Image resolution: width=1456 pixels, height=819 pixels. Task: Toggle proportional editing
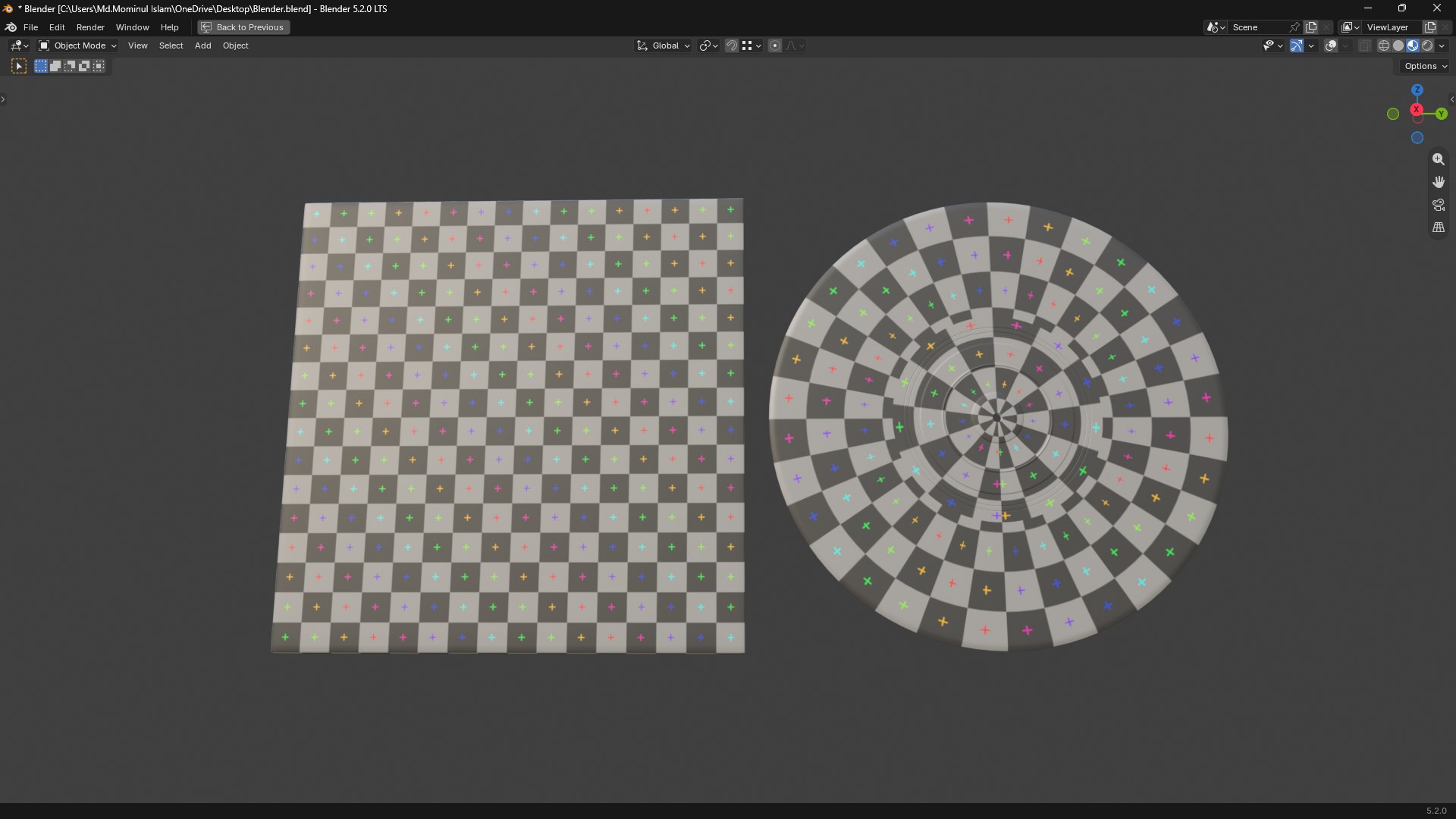pos(775,46)
